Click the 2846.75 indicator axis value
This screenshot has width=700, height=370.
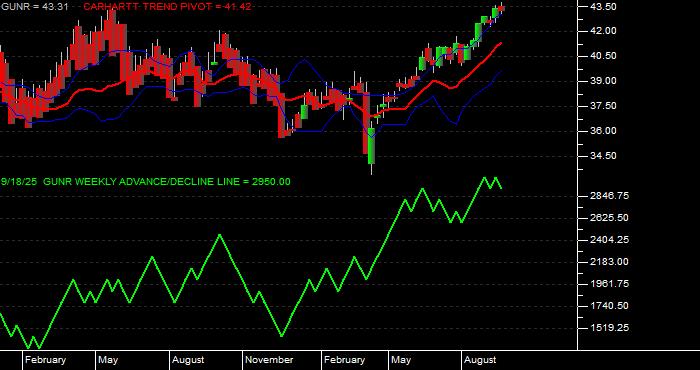pos(609,196)
